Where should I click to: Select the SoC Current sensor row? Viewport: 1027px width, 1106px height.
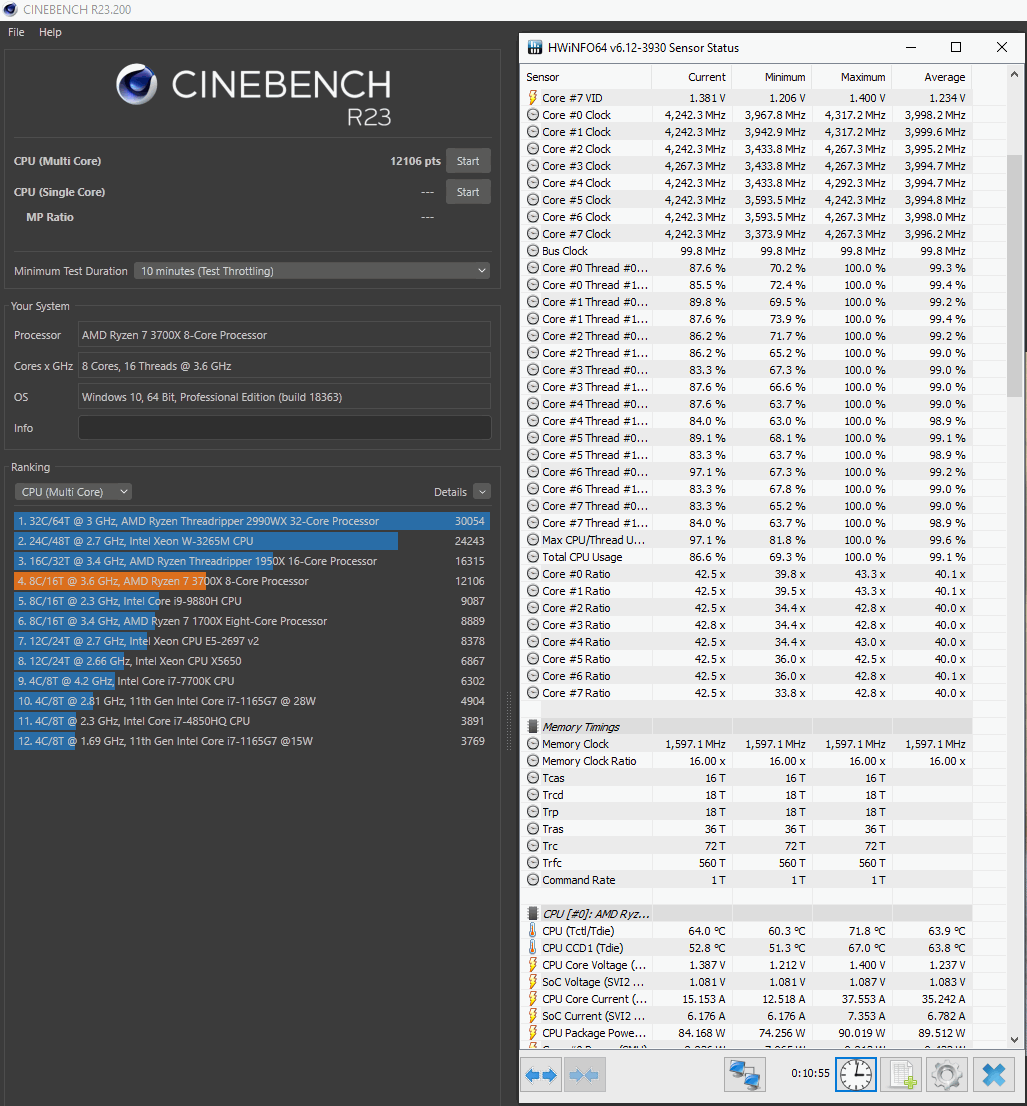747,1016
